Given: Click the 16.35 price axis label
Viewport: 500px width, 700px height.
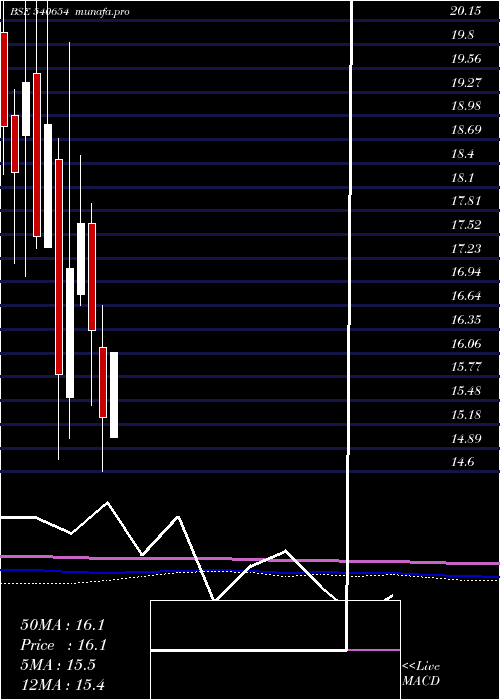Looking at the screenshot, I should 466,320.
